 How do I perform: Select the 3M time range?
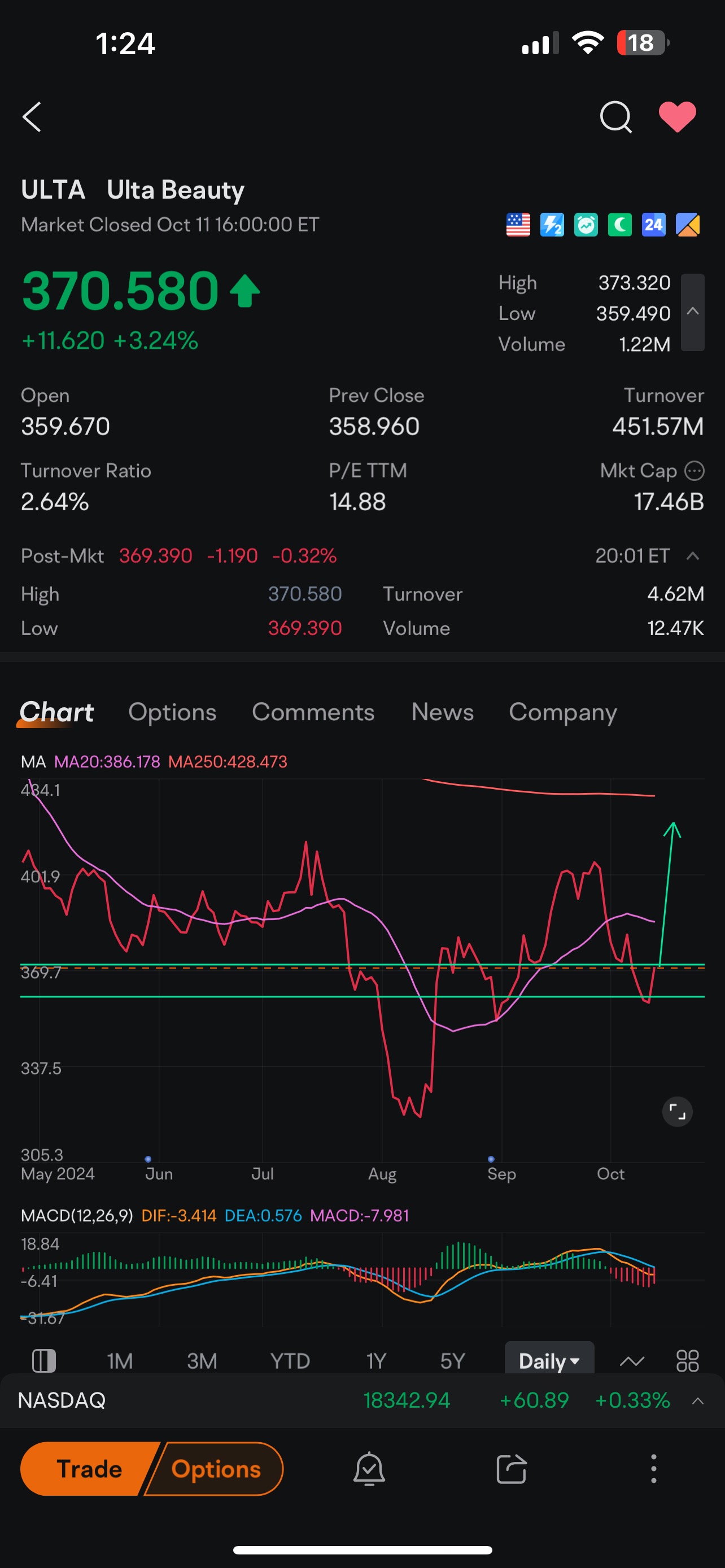click(202, 1361)
